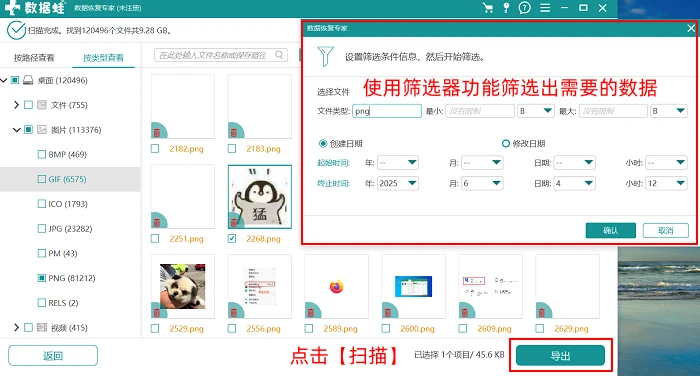Open the help question mark icon
Viewport: 700px width, 376px height.
(x=525, y=8)
